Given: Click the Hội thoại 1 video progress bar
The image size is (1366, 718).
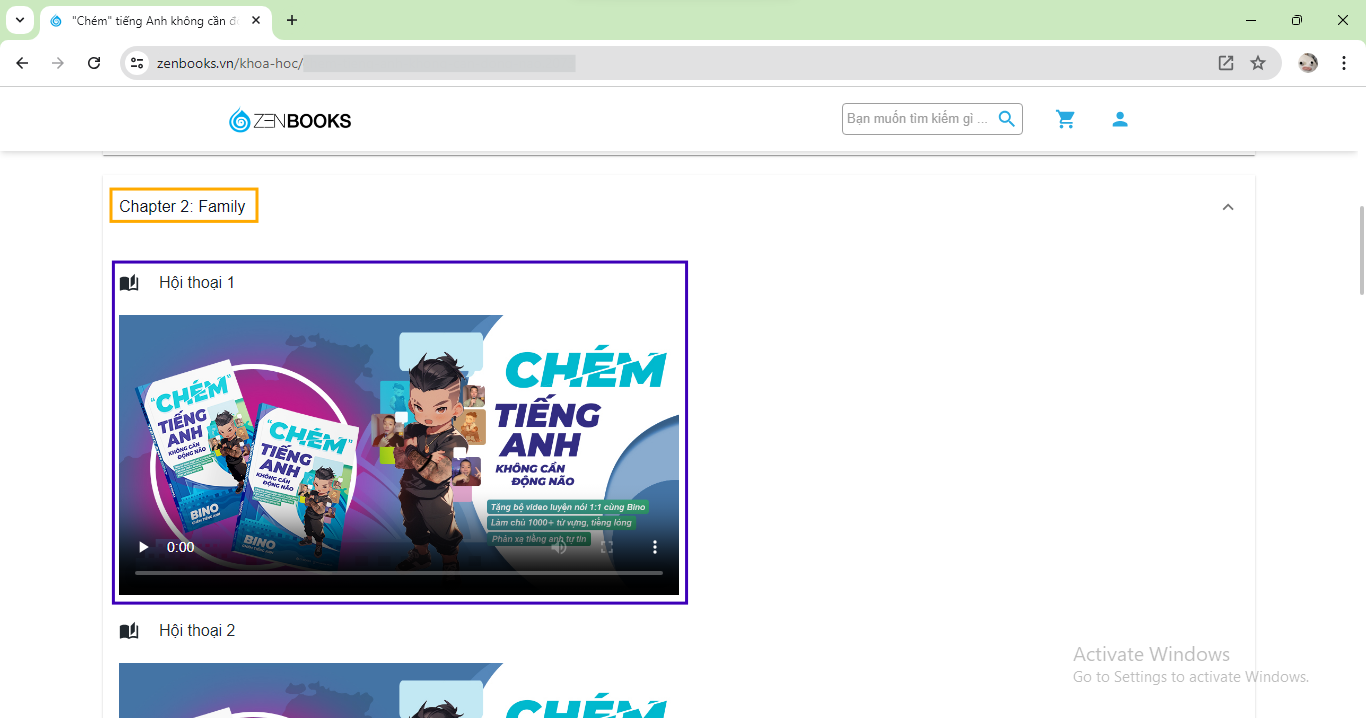Looking at the screenshot, I should point(399,573).
